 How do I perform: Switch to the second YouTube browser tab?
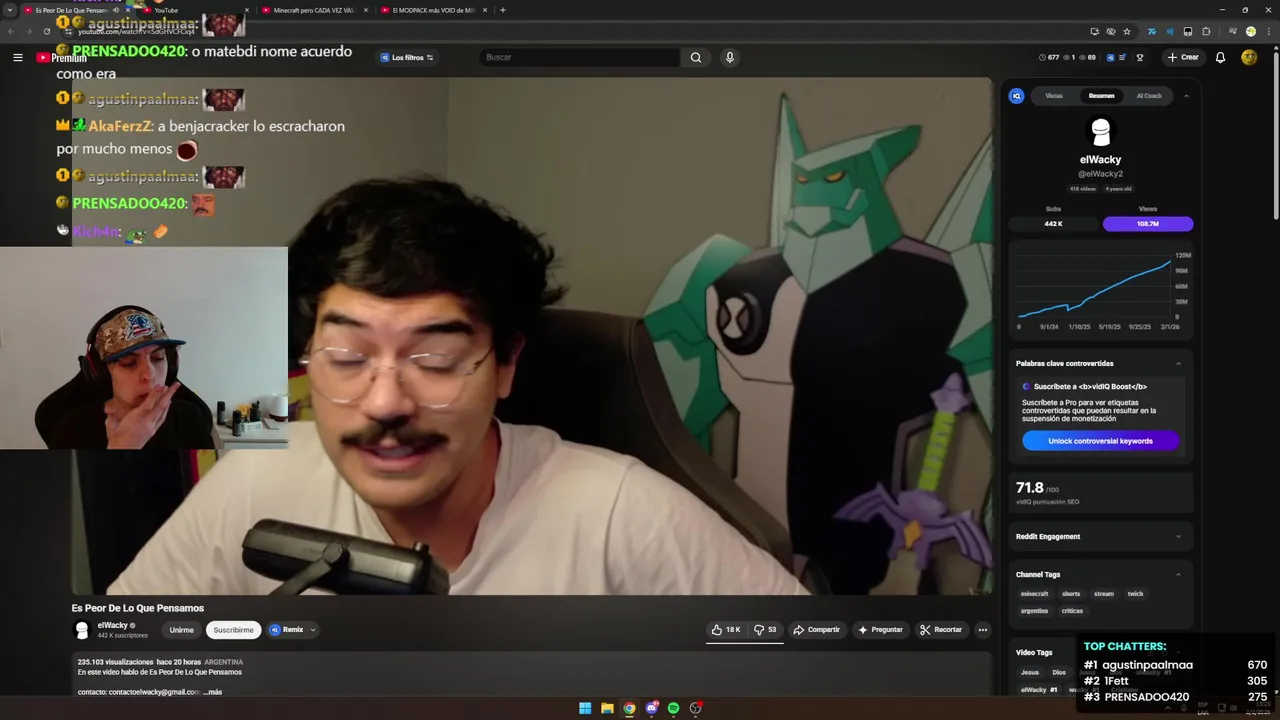192,10
